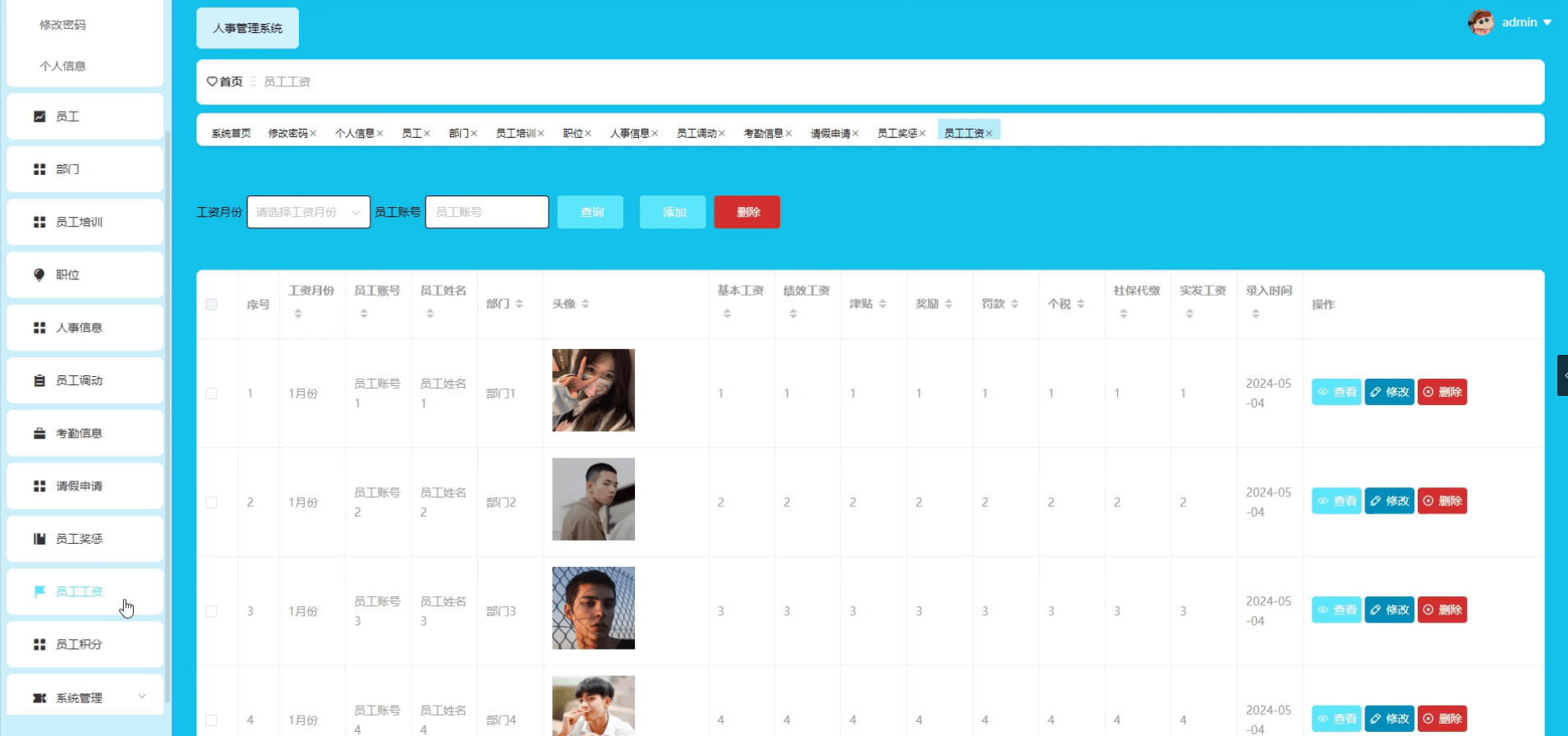
Task: Tick the checkbox for row 4
Action: [x=211, y=720]
